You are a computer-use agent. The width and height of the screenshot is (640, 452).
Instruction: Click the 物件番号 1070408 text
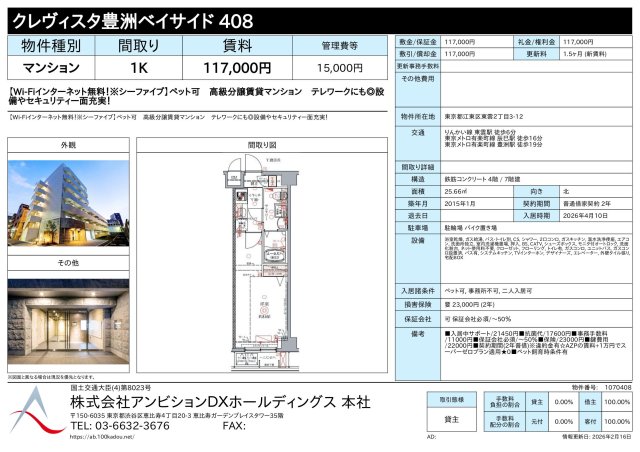coord(601,387)
